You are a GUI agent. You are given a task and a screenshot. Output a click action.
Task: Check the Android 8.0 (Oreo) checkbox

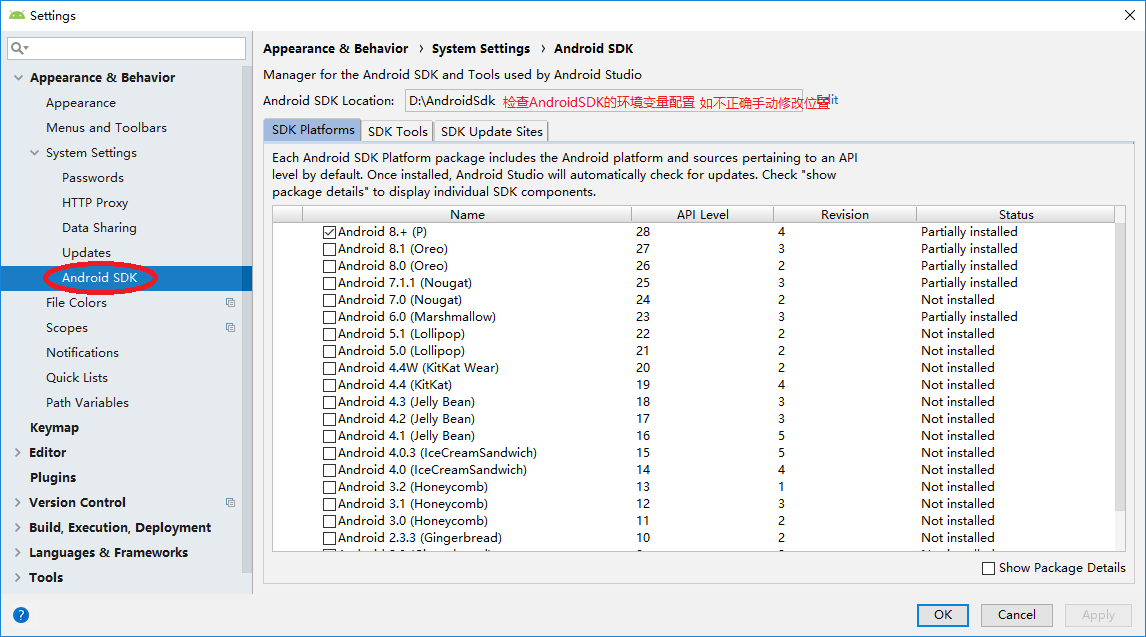[x=330, y=267]
